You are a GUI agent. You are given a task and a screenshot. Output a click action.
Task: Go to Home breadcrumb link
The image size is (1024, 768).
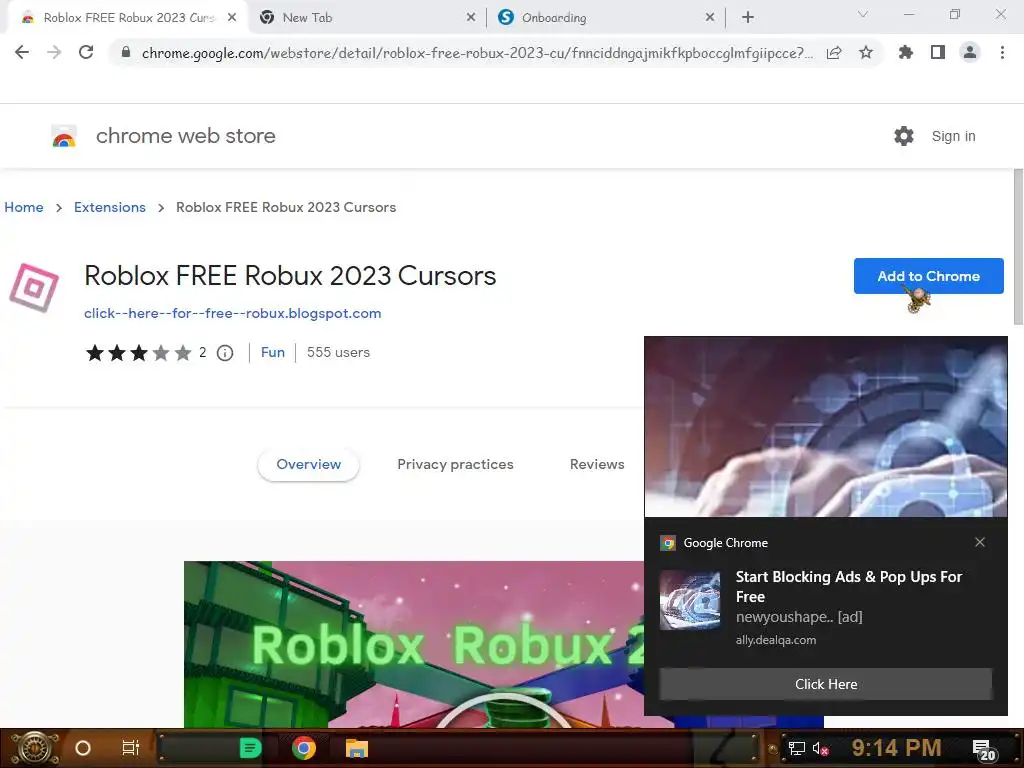(x=24, y=207)
